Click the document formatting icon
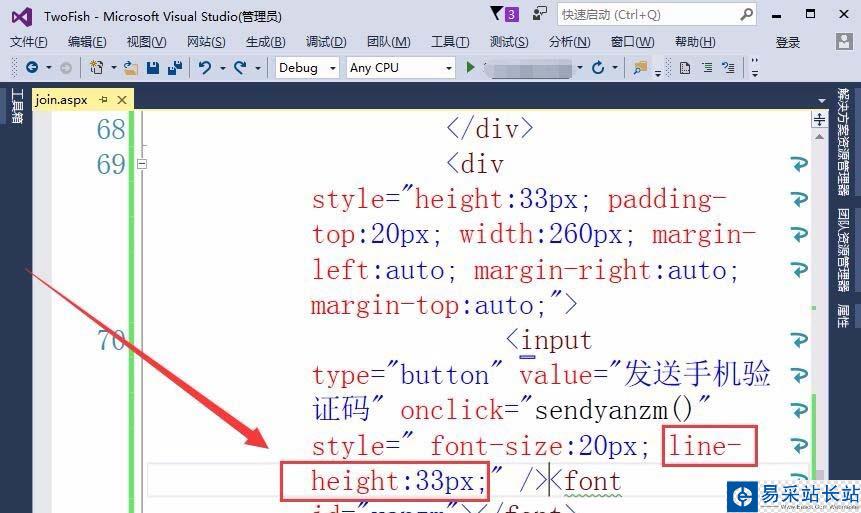Image resolution: width=861 pixels, height=513 pixels. (685, 68)
